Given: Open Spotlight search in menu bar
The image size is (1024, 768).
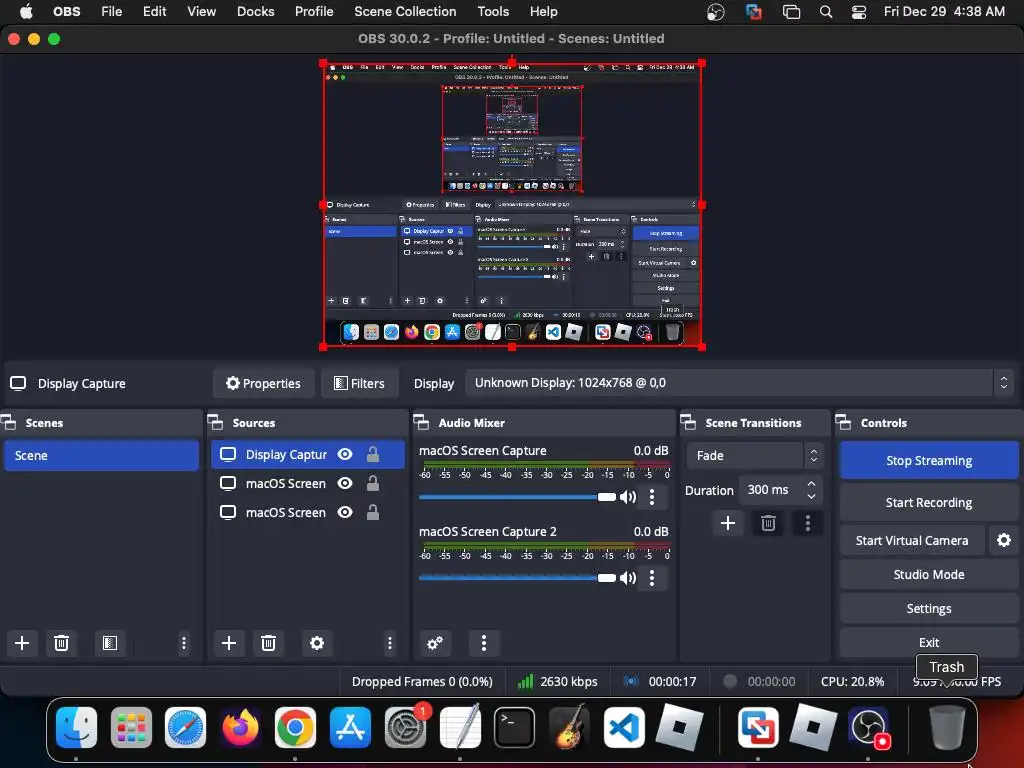Looking at the screenshot, I should tap(826, 12).
